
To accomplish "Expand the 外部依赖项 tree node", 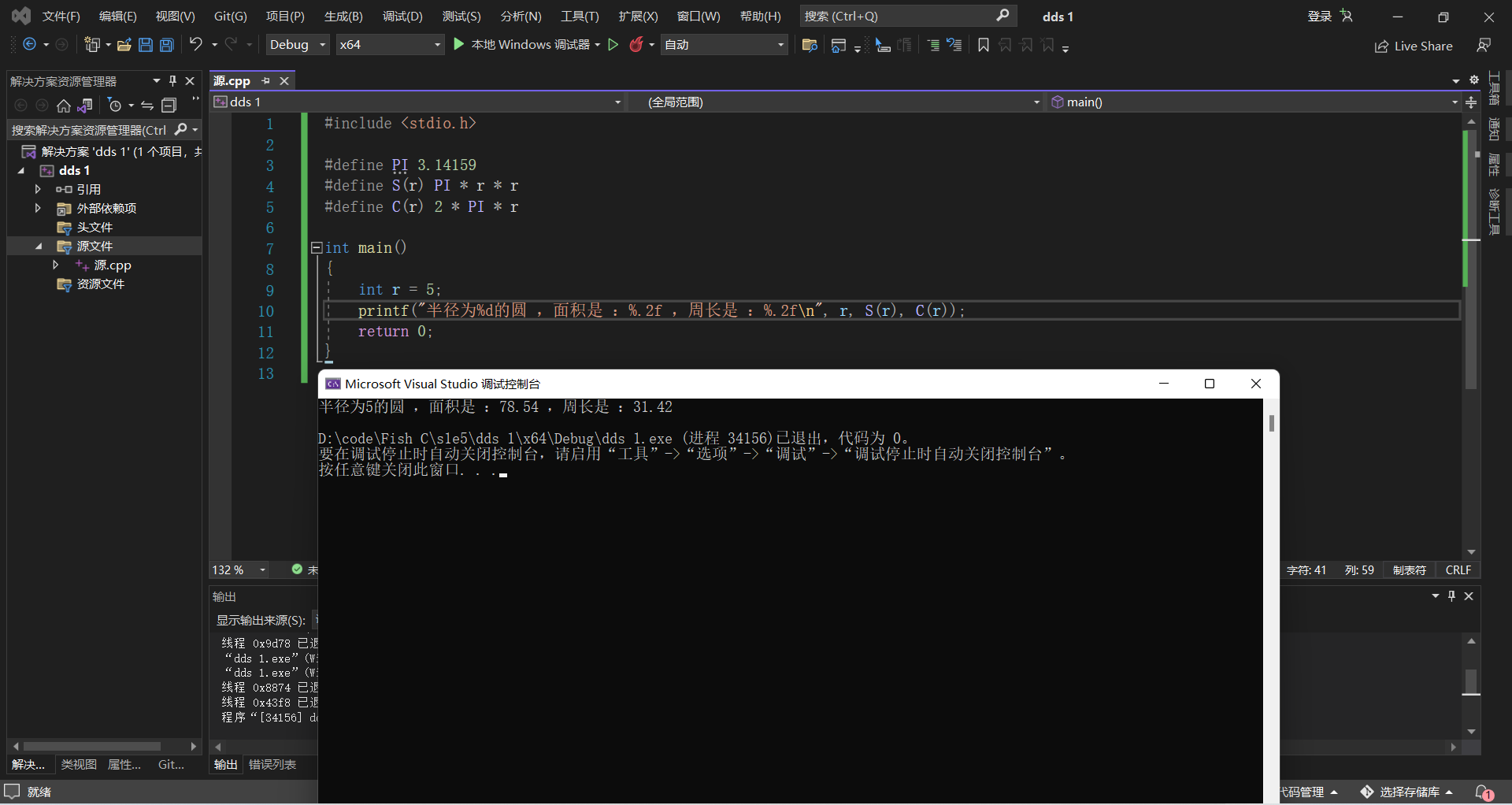I will (x=38, y=209).
